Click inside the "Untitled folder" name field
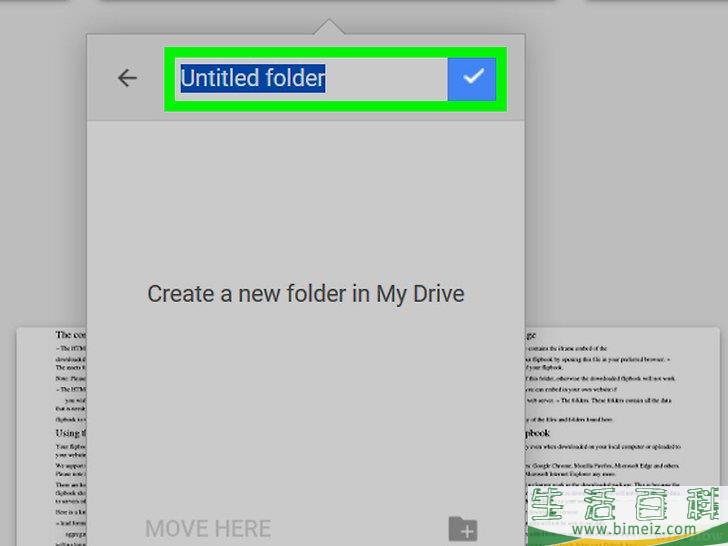 (x=385, y=78)
